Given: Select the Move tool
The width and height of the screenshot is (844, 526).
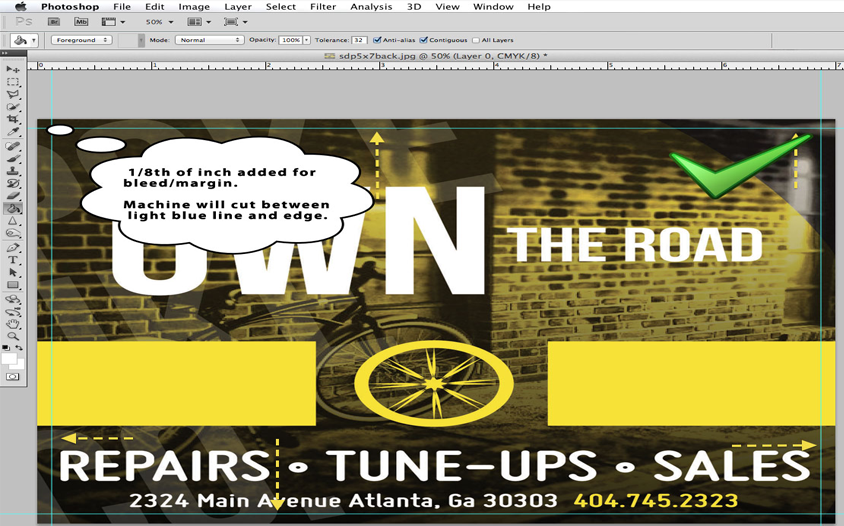Looking at the screenshot, I should click(x=13, y=69).
